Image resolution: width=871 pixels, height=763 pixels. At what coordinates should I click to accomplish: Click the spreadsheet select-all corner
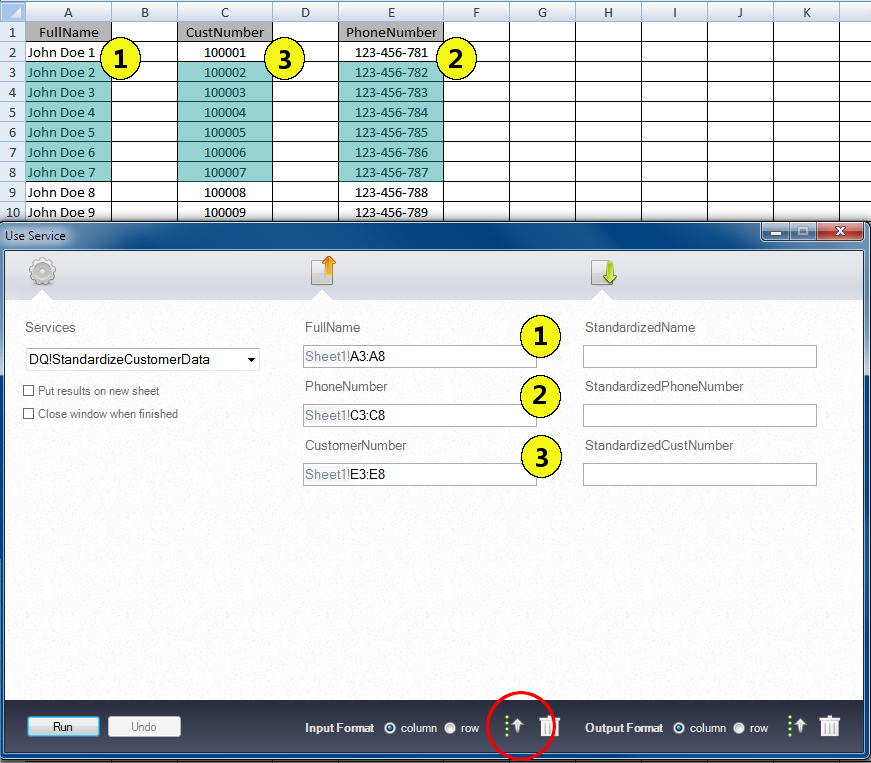tap(13, 12)
